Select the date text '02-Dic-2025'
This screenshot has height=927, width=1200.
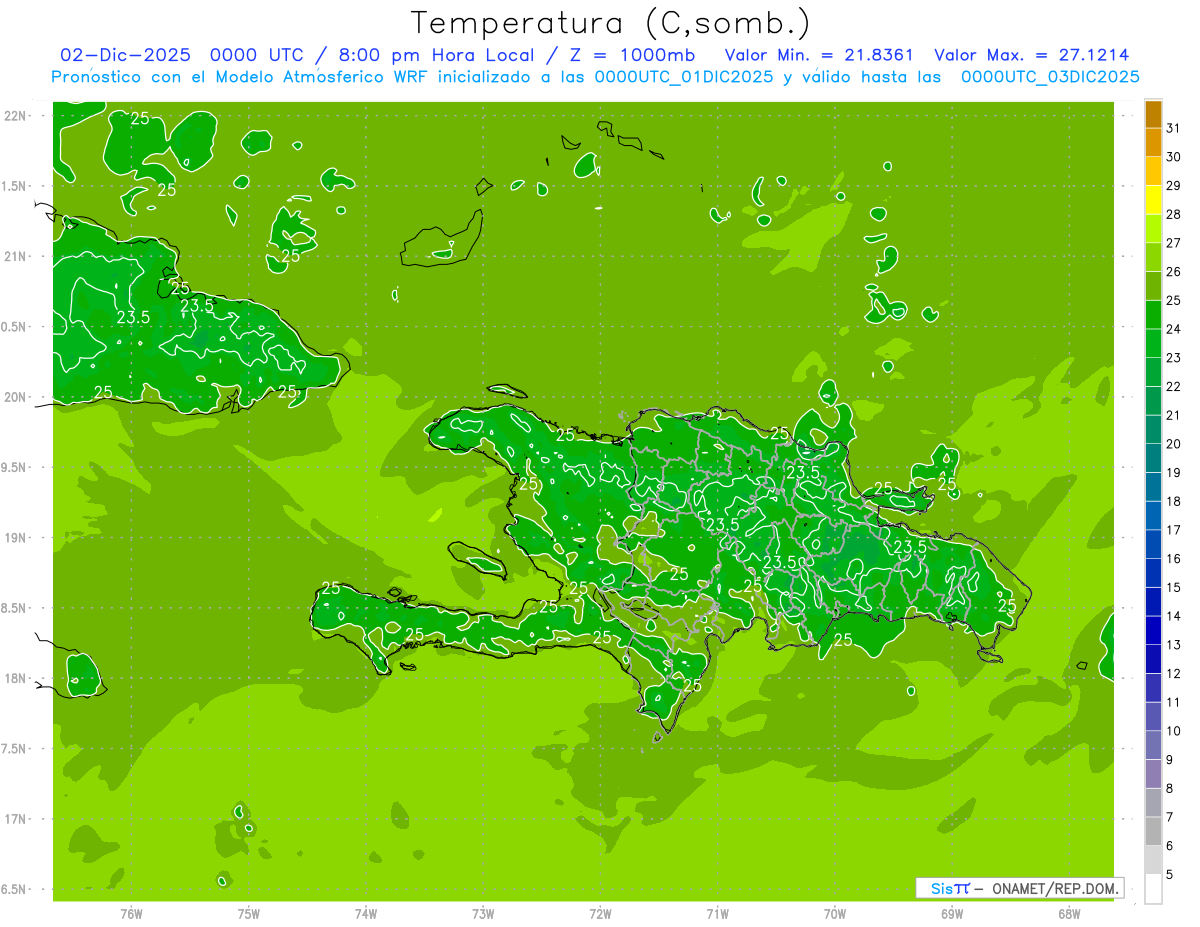point(124,55)
